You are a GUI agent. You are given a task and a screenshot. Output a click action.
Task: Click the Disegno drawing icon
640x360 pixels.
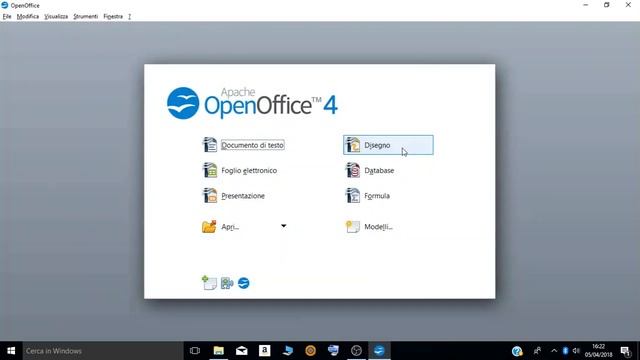353,145
